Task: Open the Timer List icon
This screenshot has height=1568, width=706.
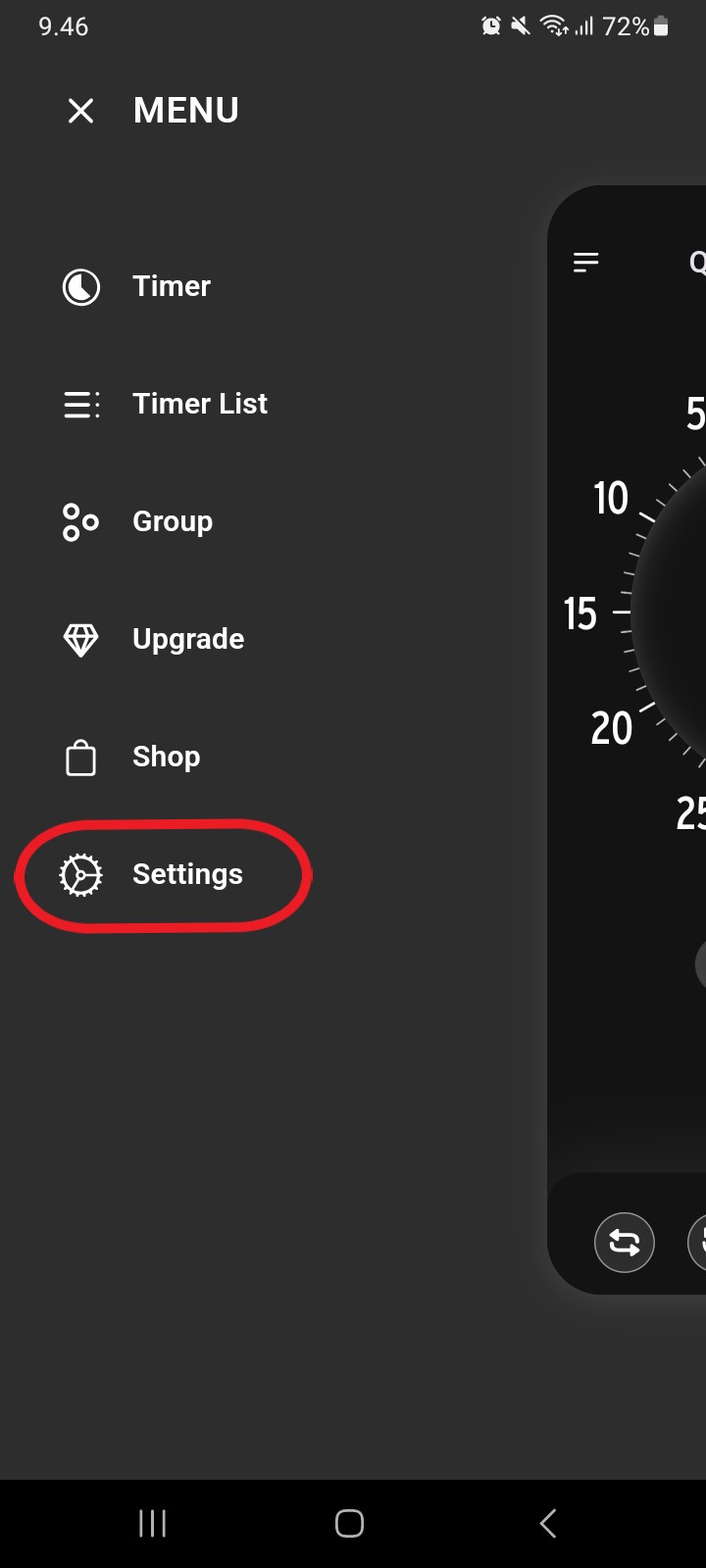Action: (81, 405)
